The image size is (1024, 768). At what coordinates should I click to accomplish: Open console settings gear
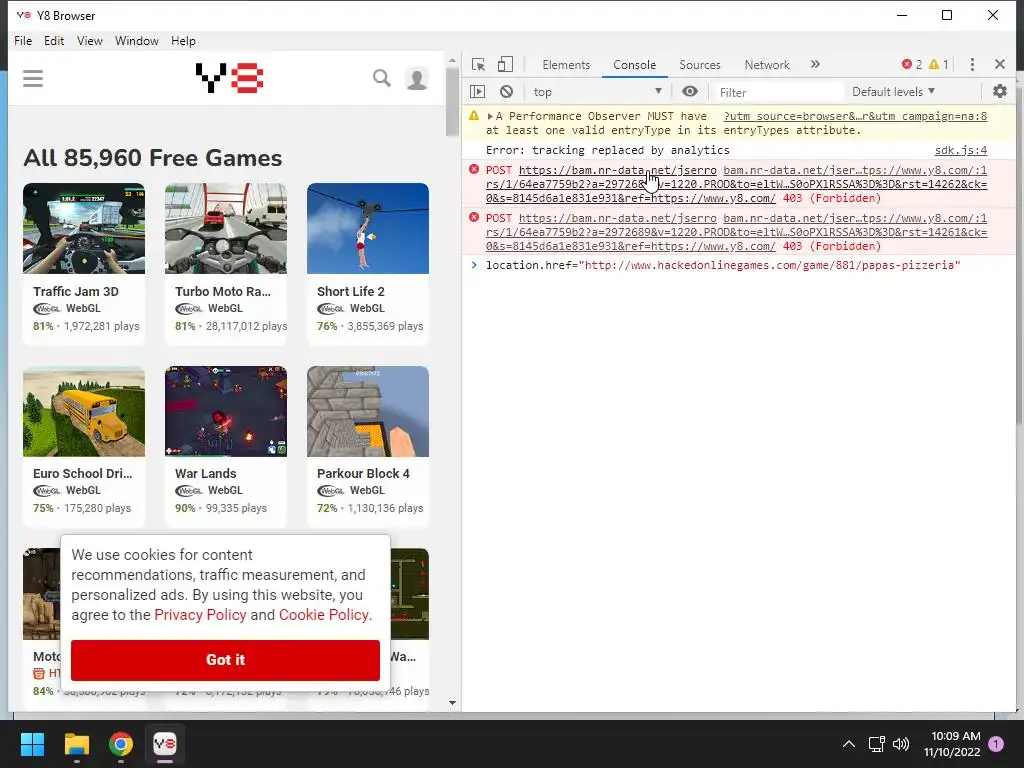1000,91
